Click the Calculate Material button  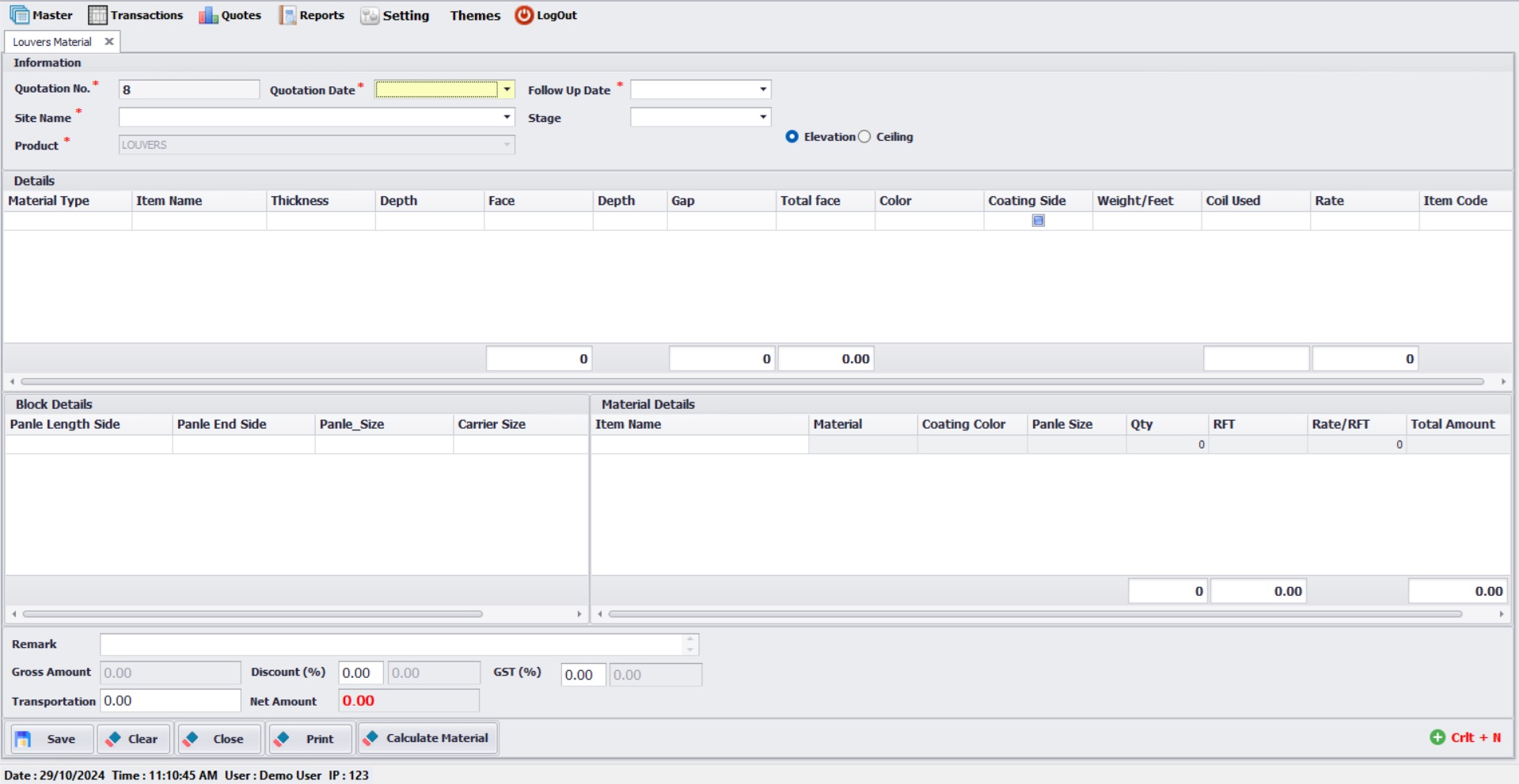click(428, 738)
